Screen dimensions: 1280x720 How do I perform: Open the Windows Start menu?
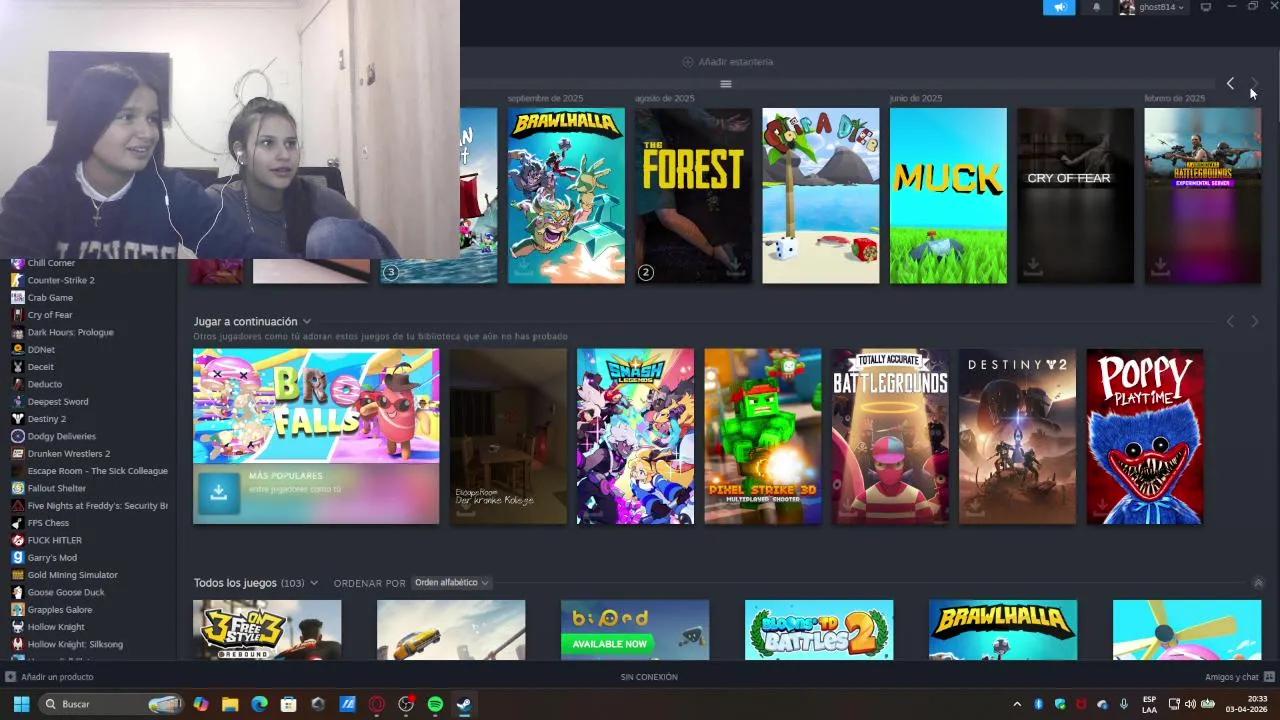21,704
